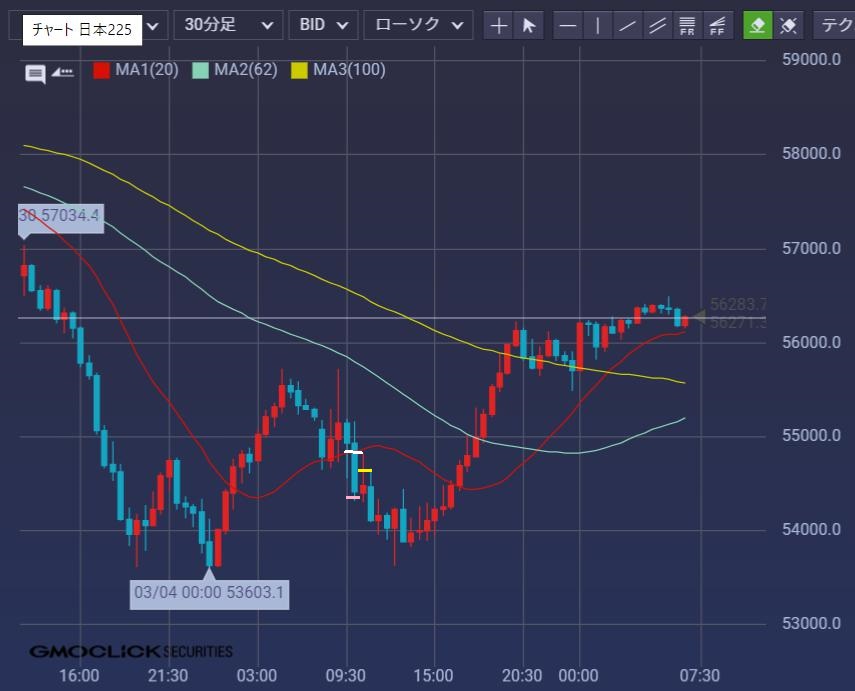This screenshot has width=855, height=691.
Task: Select the Fibonacci retracement (FR) tool
Action: click(x=687, y=25)
